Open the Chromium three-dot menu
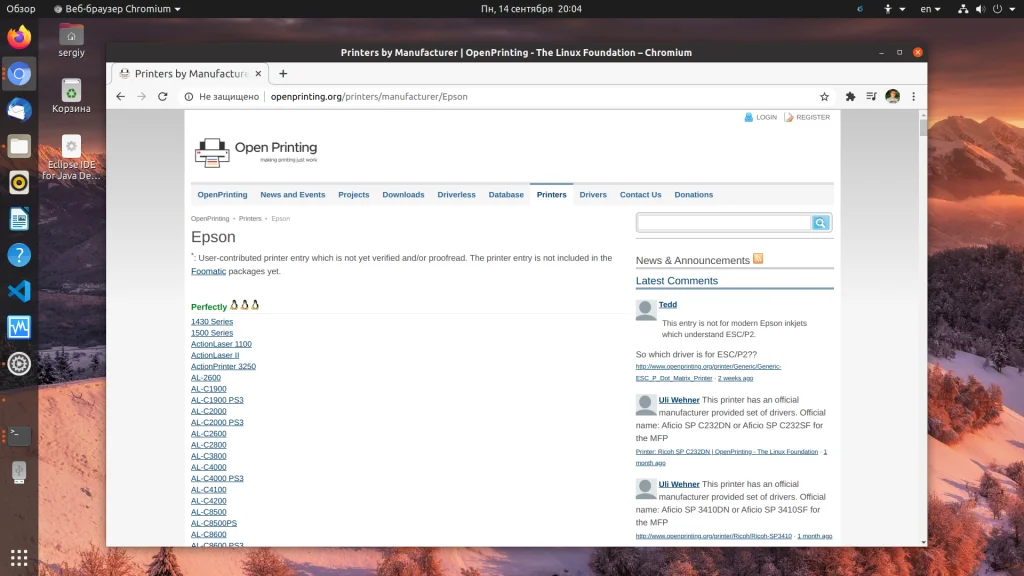 (x=914, y=97)
